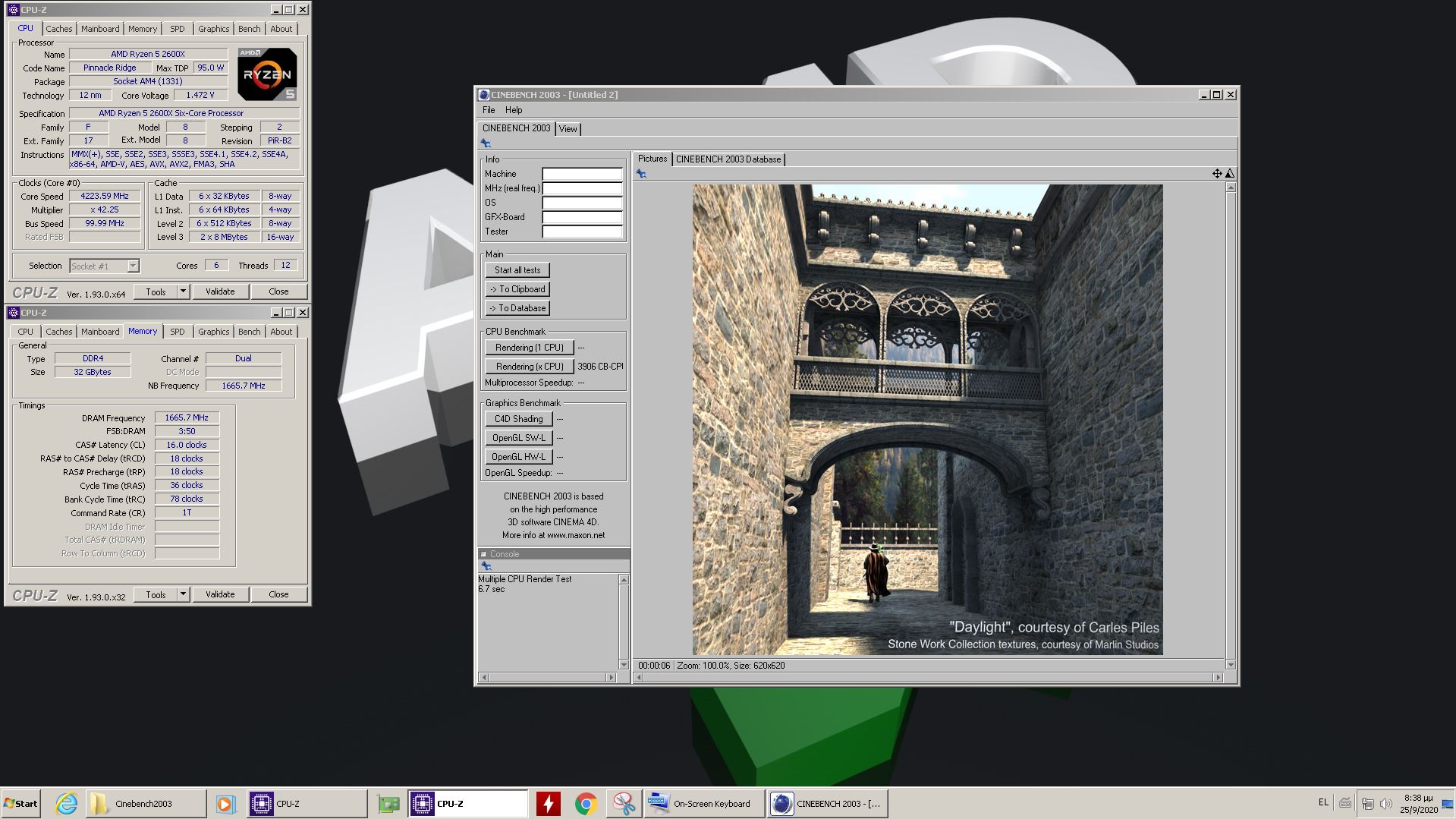The height and width of the screenshot is (819, 1456).
Task: Open the Help menu in CINEBENCH
Action: click(x=514, y=110)
